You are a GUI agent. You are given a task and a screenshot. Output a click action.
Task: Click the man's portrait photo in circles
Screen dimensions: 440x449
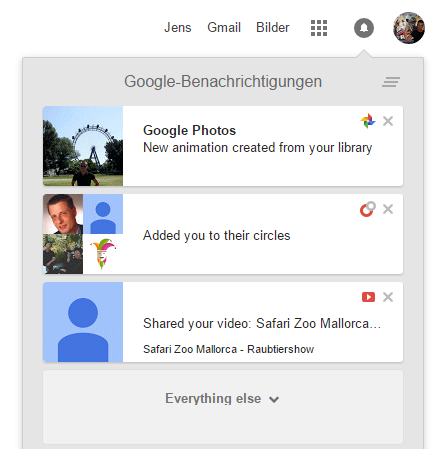63,214
